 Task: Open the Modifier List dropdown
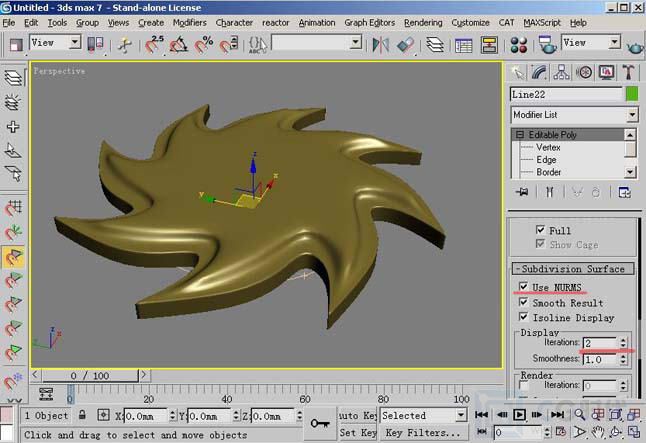pos(632,115)
